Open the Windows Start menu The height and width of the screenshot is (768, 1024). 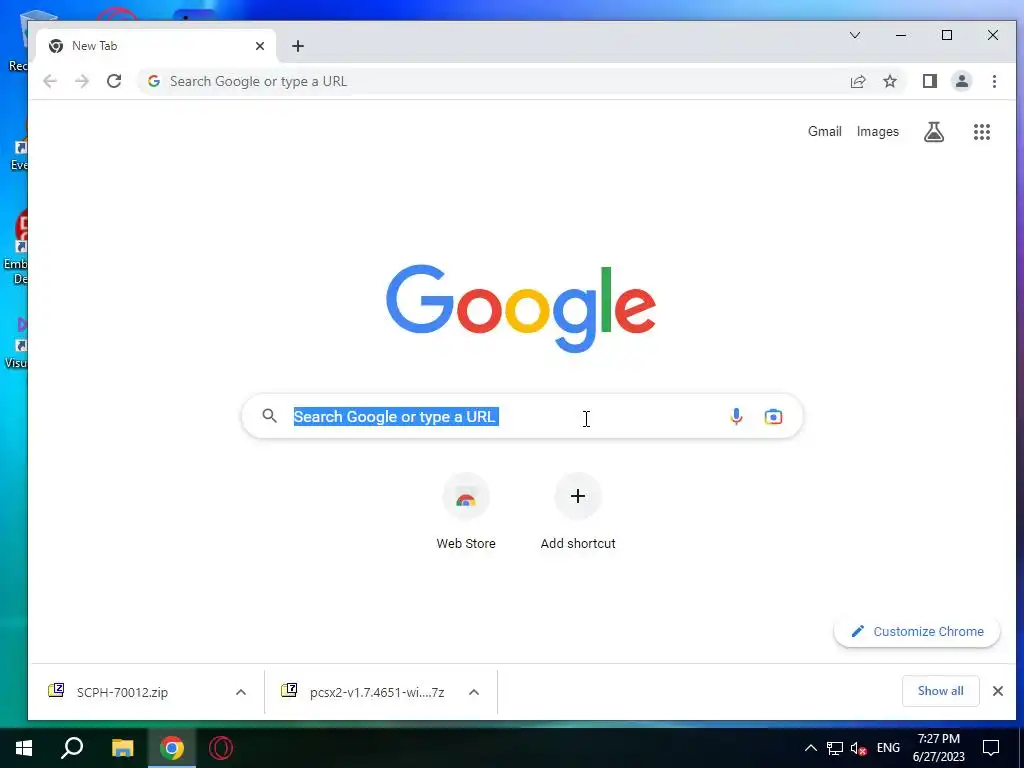(x=24, y=748)
